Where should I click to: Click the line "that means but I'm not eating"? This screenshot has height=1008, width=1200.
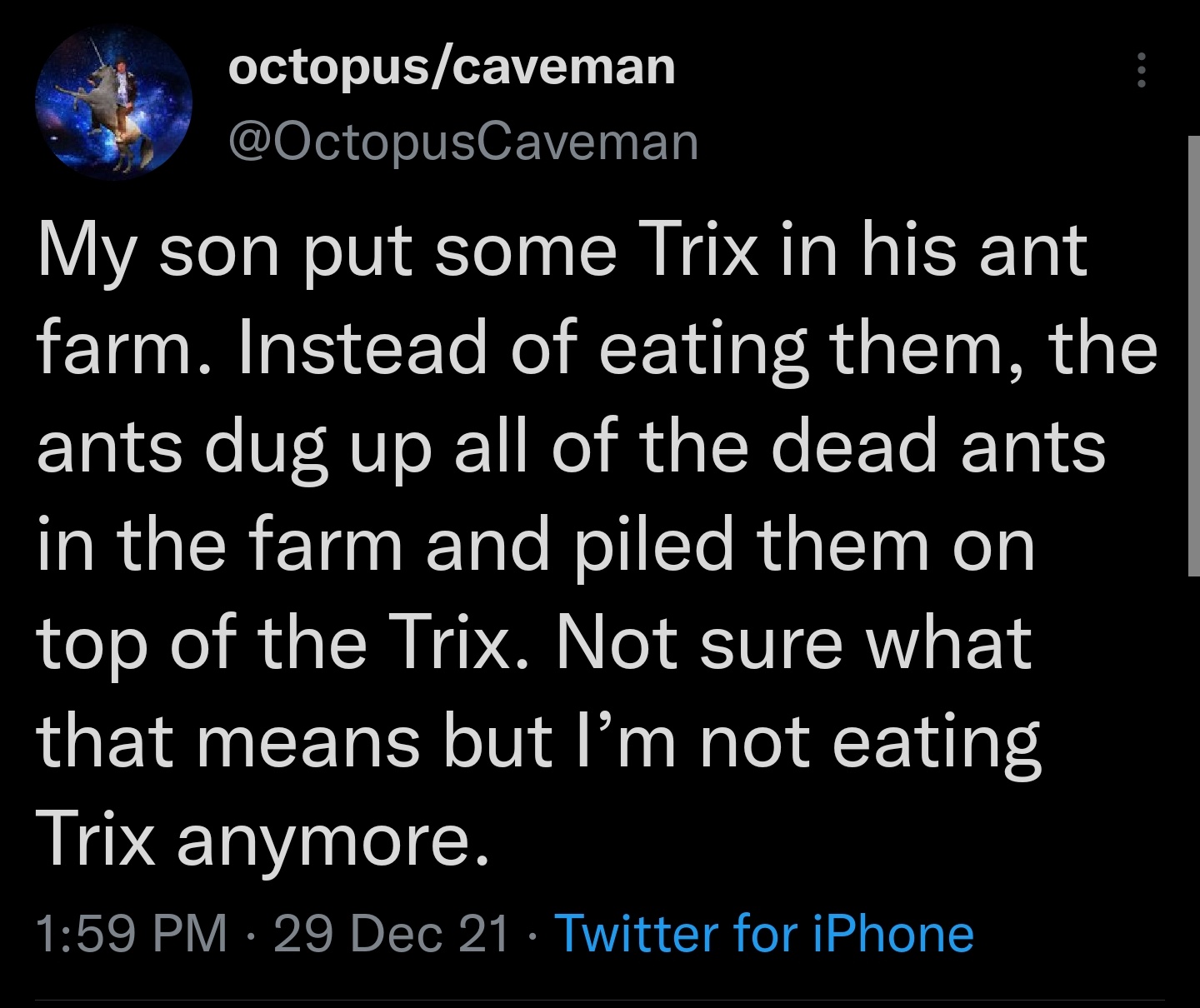[538, 741]
